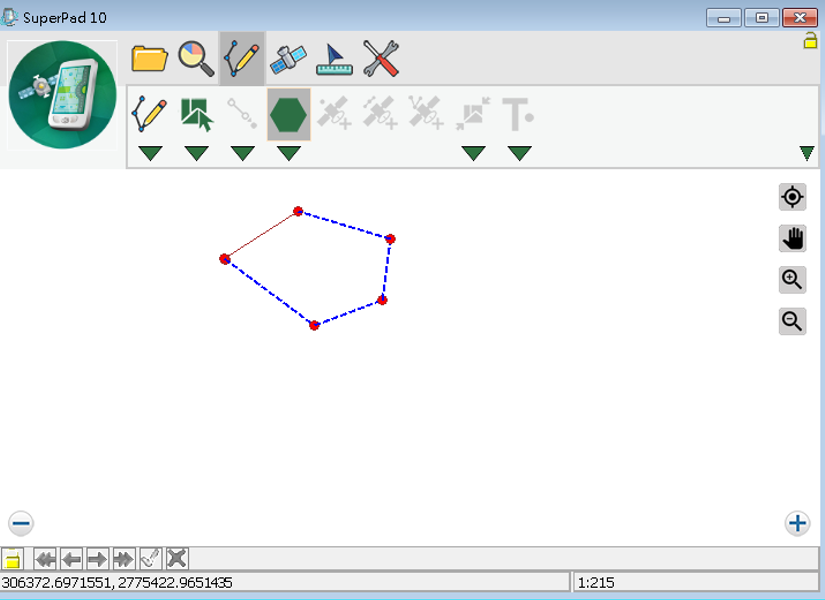This screenshot has width=825, height=600.
Task: Click the top polygon vertex
Action: tap(298, 211)
